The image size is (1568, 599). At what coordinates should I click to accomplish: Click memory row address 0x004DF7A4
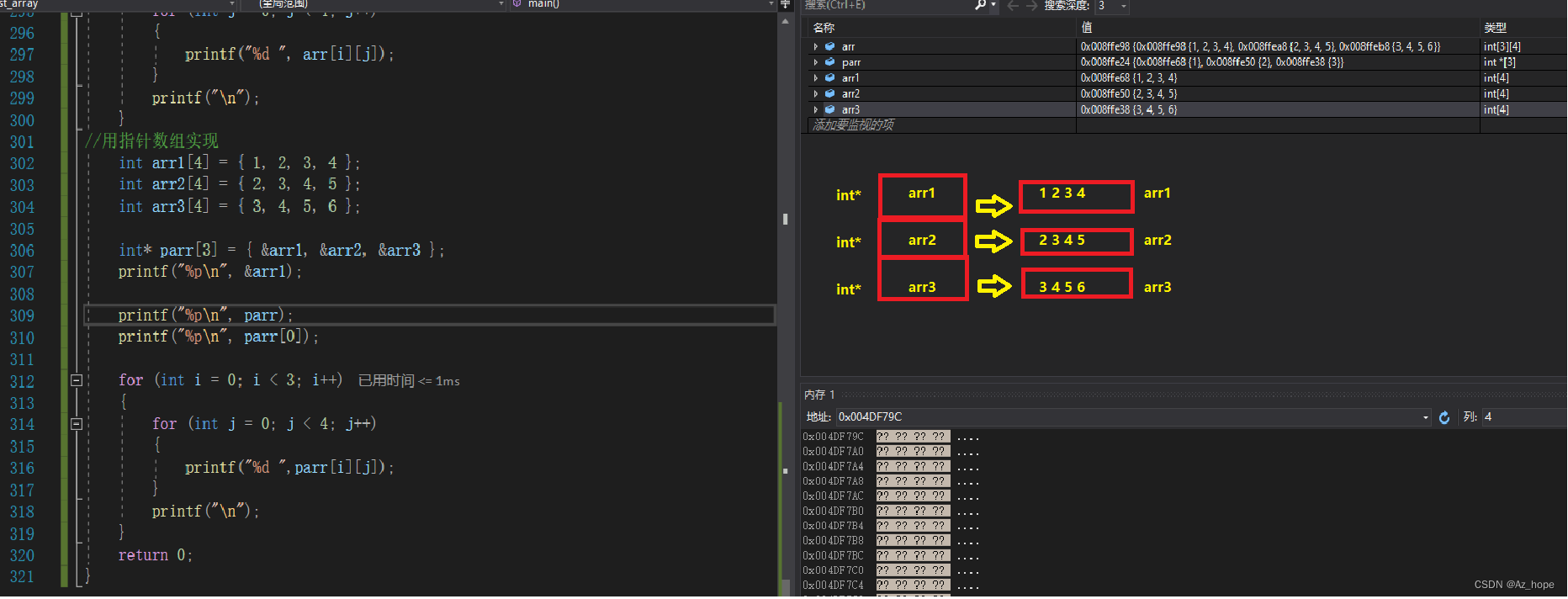click(833, 467)
